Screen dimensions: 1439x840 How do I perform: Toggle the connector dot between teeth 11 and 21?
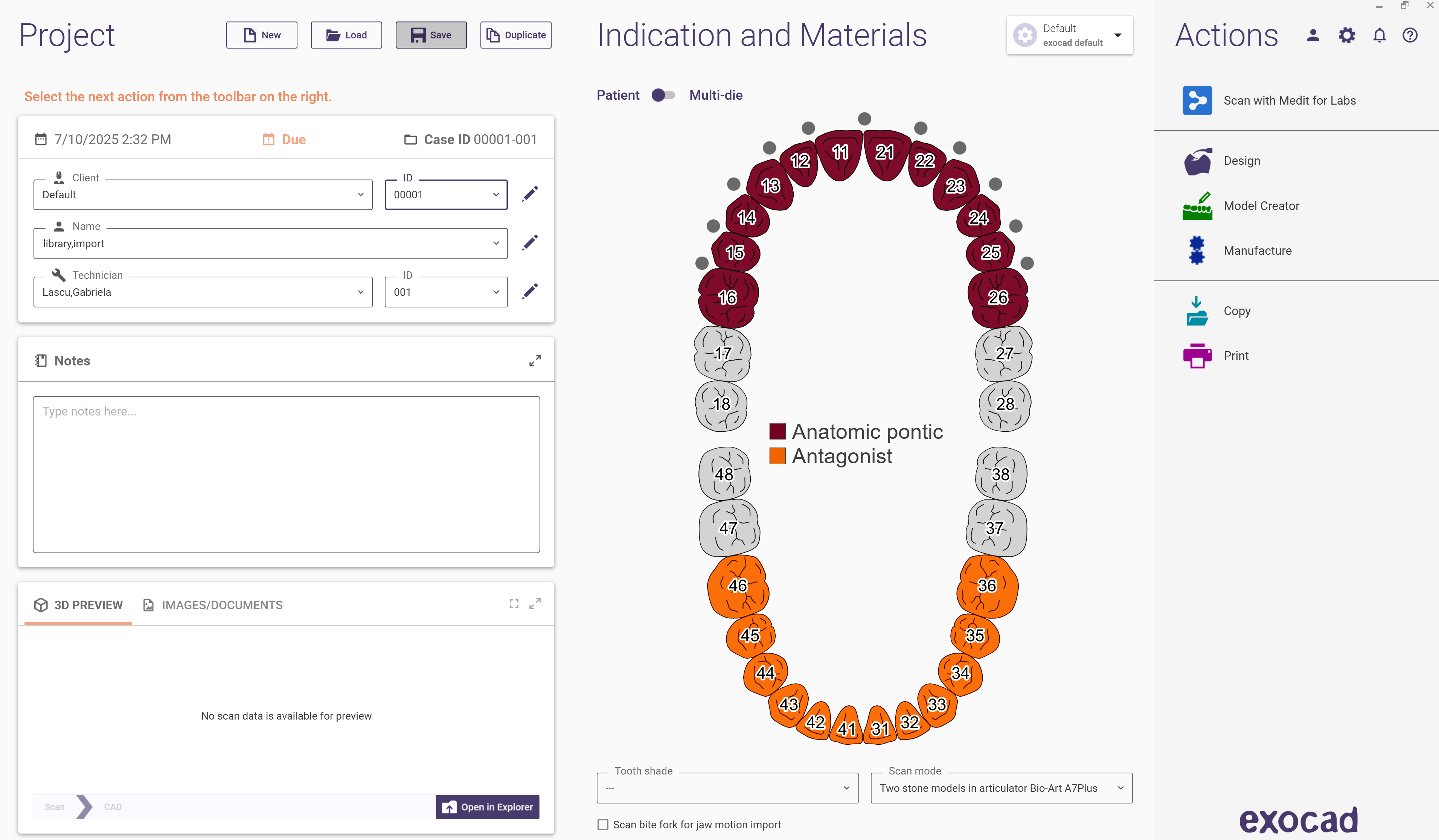(x=864, y=119)
